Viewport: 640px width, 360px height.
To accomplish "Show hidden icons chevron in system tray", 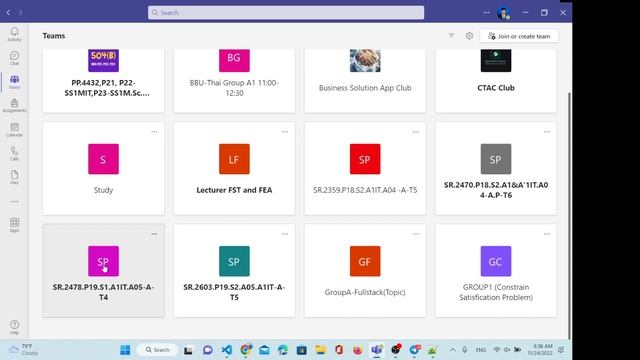I will (452, 350).
